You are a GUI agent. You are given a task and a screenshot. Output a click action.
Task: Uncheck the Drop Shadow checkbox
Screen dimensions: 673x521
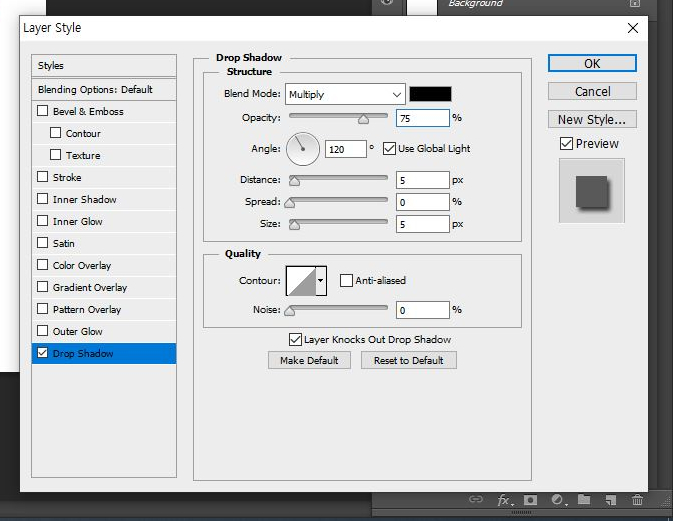[42, 353]
